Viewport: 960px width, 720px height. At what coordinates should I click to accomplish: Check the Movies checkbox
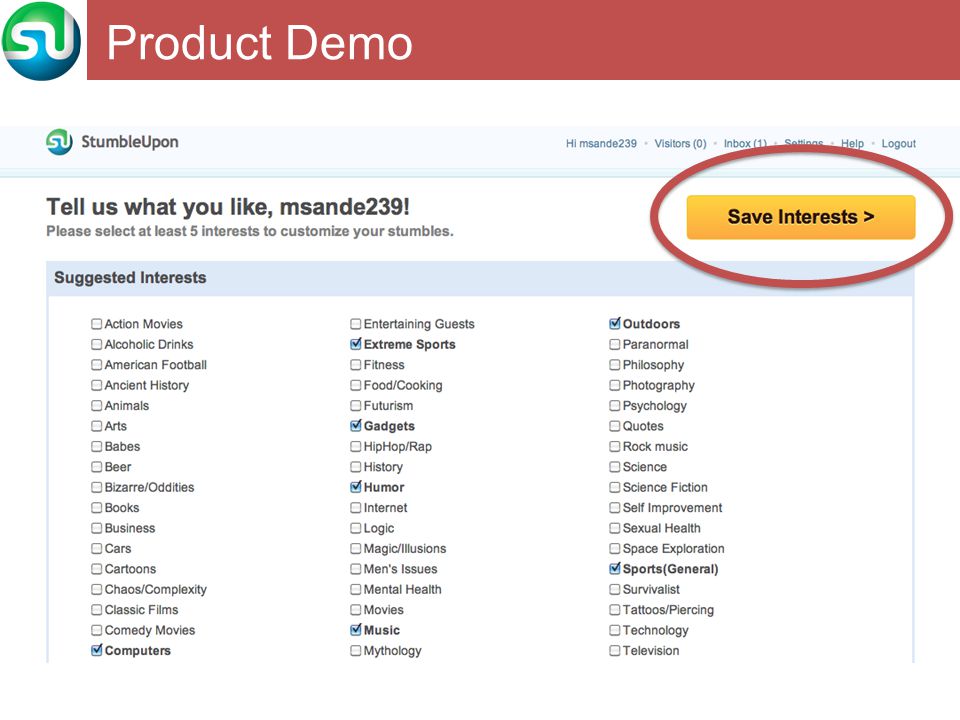point(356,610)
